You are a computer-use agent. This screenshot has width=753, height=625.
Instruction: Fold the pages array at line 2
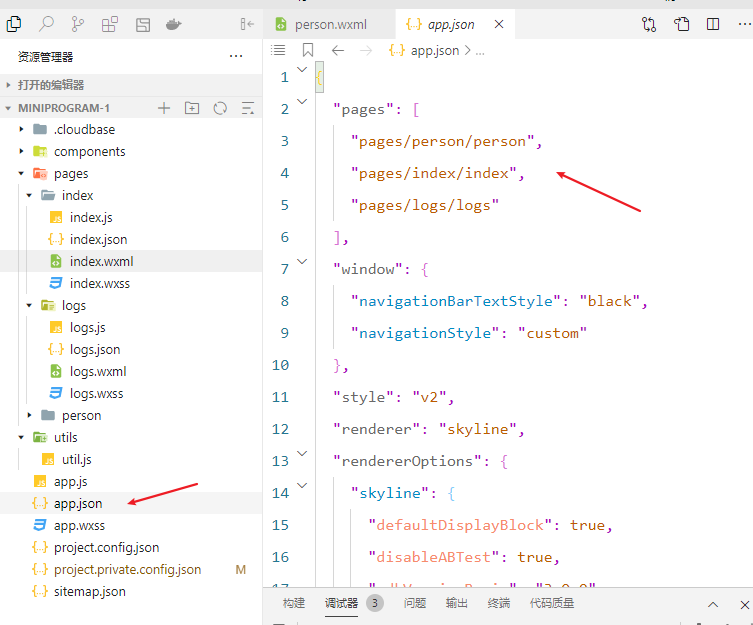pyautogui.click(x=302, y=101)
